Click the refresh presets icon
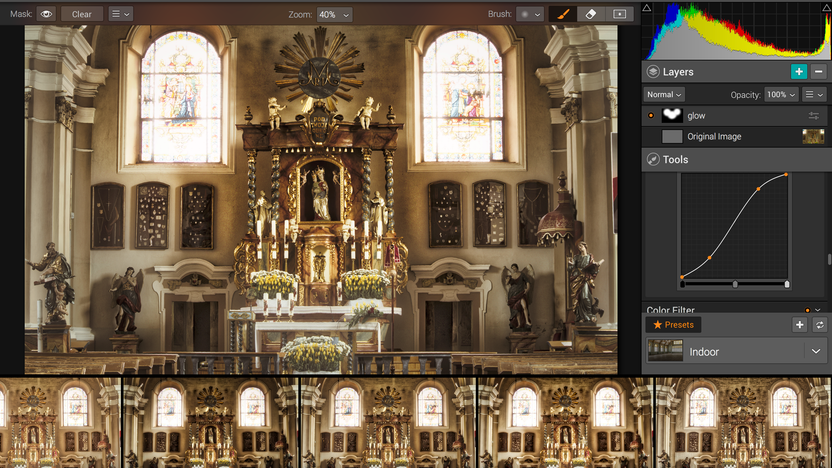The image size is (832, 468). pos(819,325)
